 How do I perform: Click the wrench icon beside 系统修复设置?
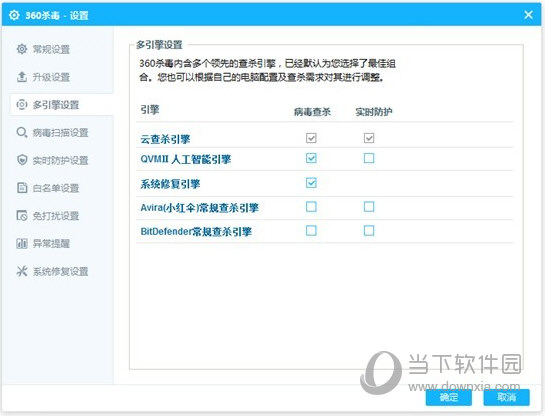22,271
